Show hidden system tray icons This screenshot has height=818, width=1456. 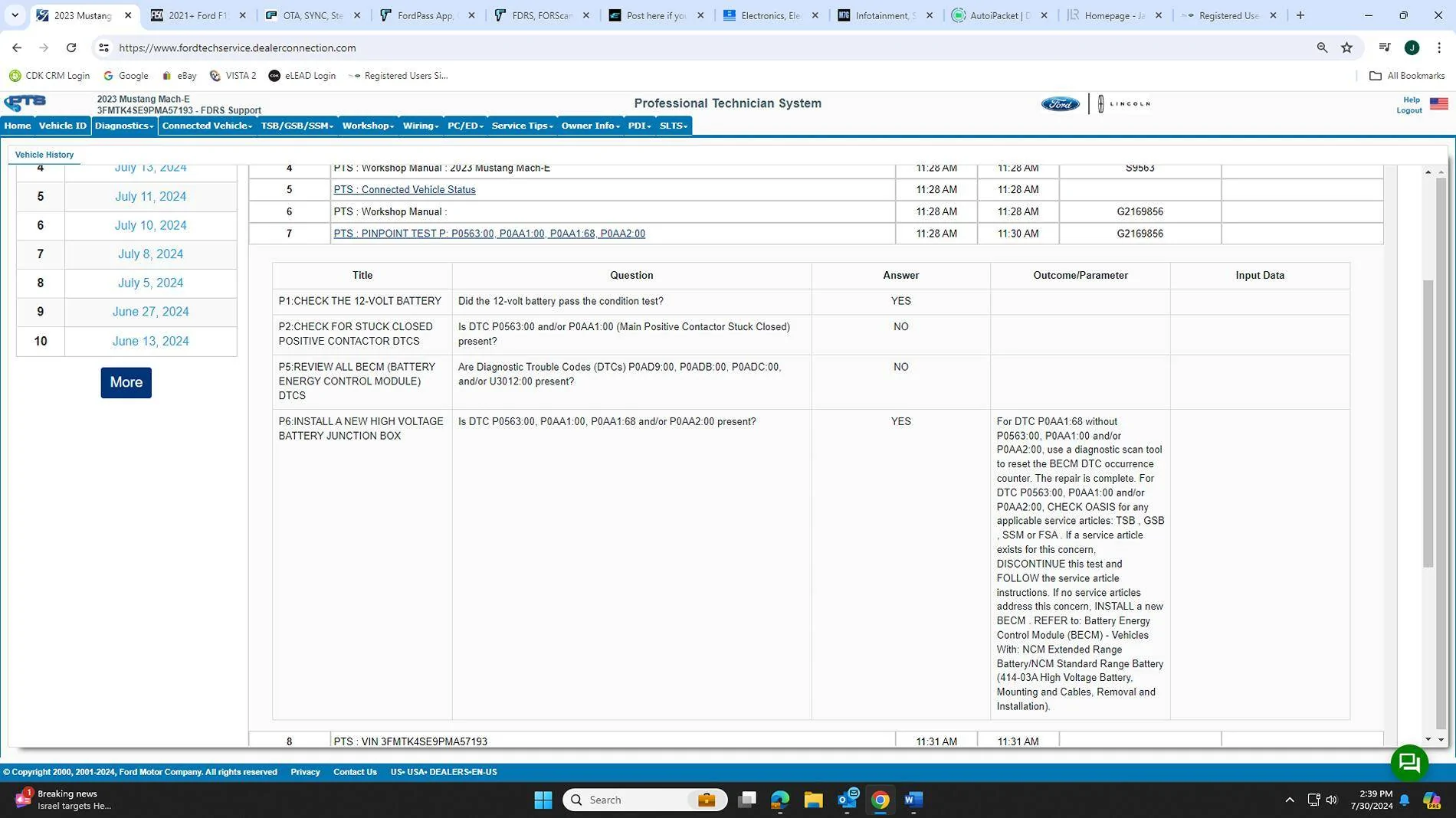pos(1290,800)
